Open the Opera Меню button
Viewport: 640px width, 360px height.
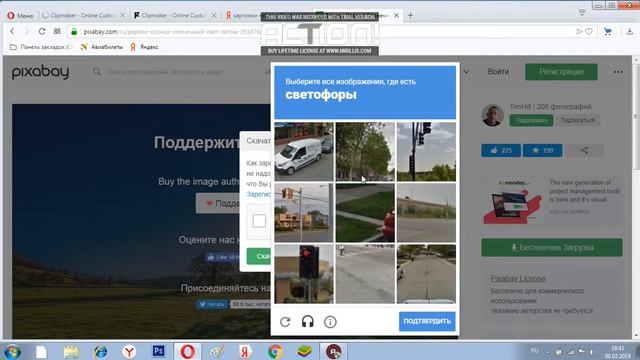tap(20, 16)
